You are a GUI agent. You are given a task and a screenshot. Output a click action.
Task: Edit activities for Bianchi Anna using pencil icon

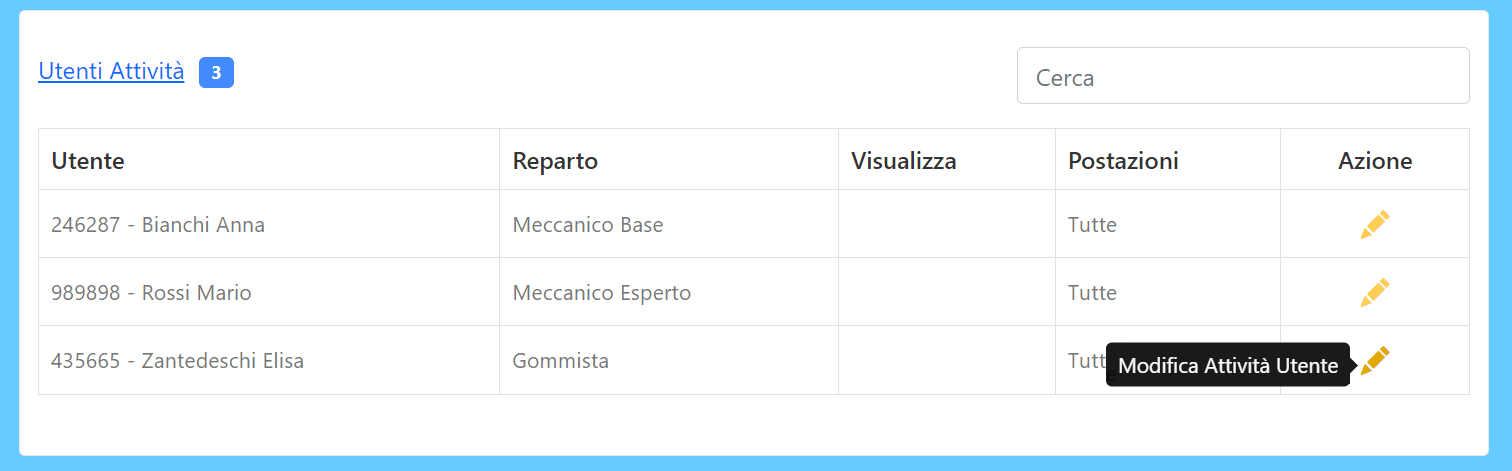coord(1375,224)
